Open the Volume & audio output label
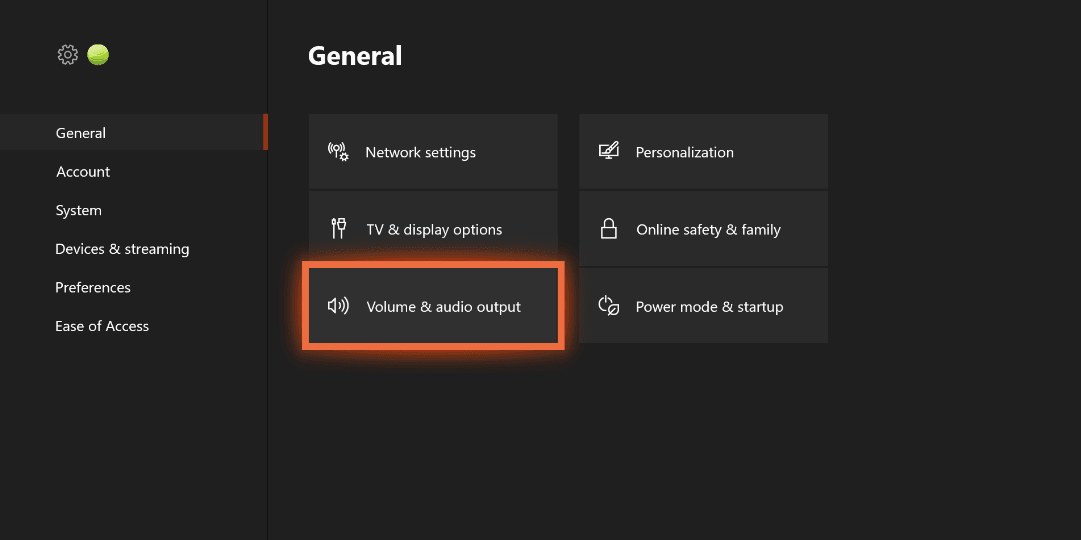Viewport: 1081px width, 540px height. point(443,307)
